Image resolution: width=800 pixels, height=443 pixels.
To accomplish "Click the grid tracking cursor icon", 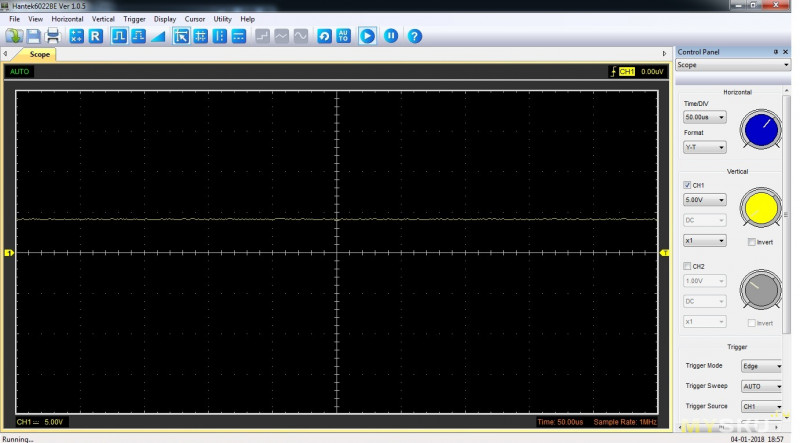I will [x=201, y=36].
